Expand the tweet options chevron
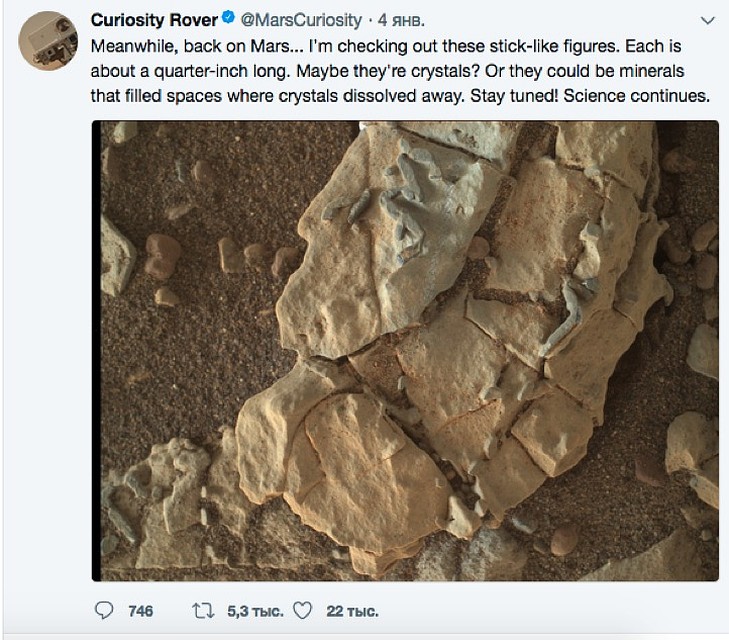Screen dimensions: 729x640 point(707,20)
